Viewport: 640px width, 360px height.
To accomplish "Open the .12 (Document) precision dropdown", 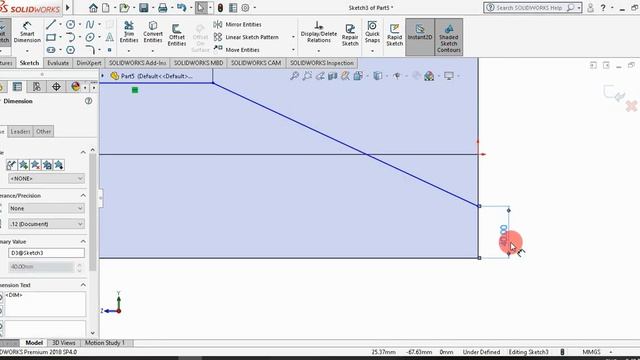I will coord(46,224).
